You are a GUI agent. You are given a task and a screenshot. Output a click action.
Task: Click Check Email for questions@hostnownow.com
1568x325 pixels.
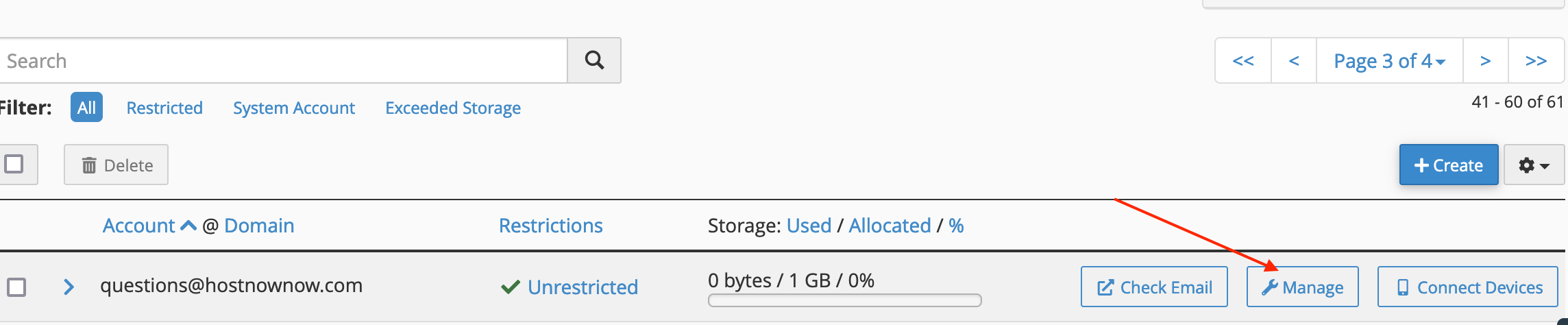click(1154, 287)
